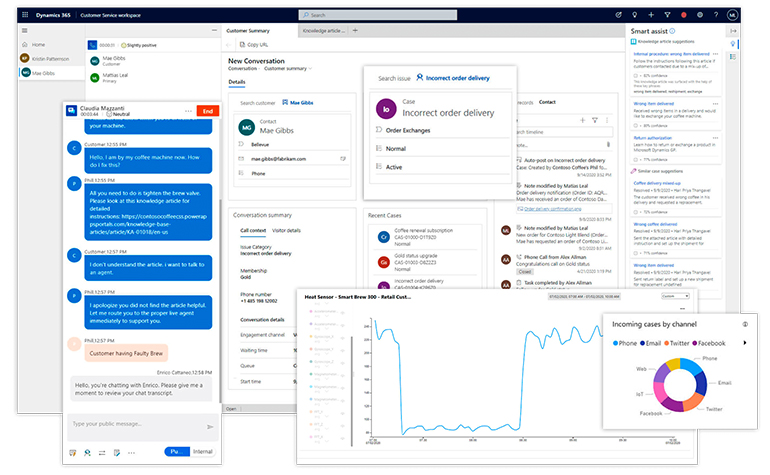Expand the Customer summary form selector chevron

pyautogui.click(x=310, y=69)
